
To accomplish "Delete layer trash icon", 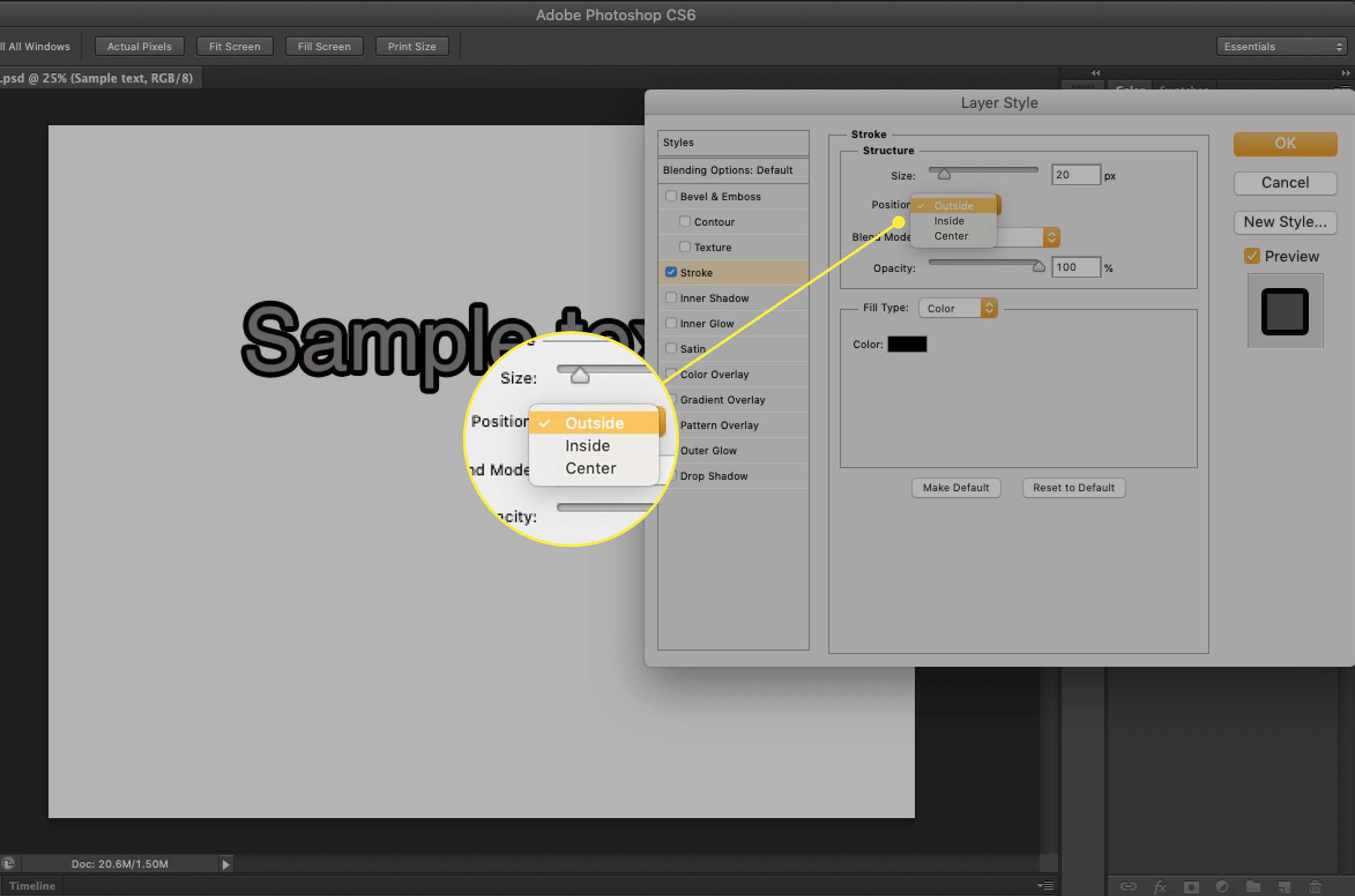I will pyautogui.click(x=1315, y=886).
